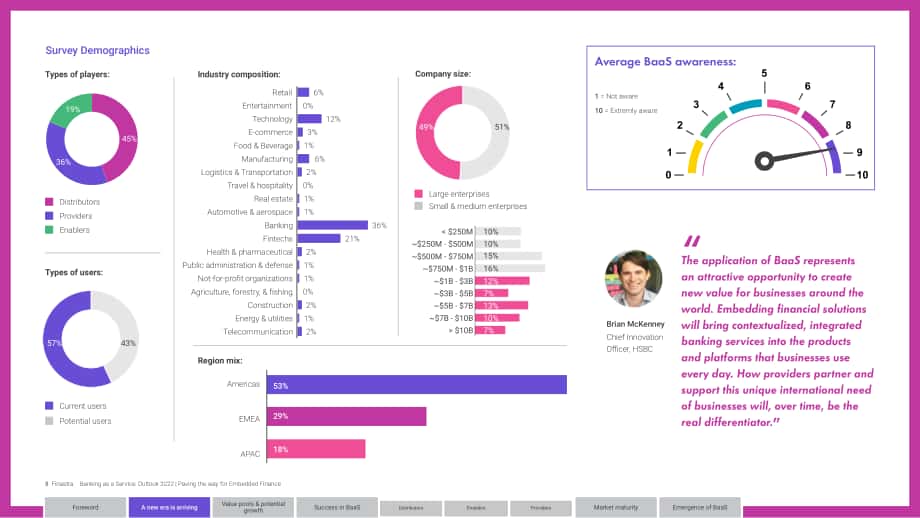Open the Foreword tab
920x518 pixels.
click(x=85, y=507)
